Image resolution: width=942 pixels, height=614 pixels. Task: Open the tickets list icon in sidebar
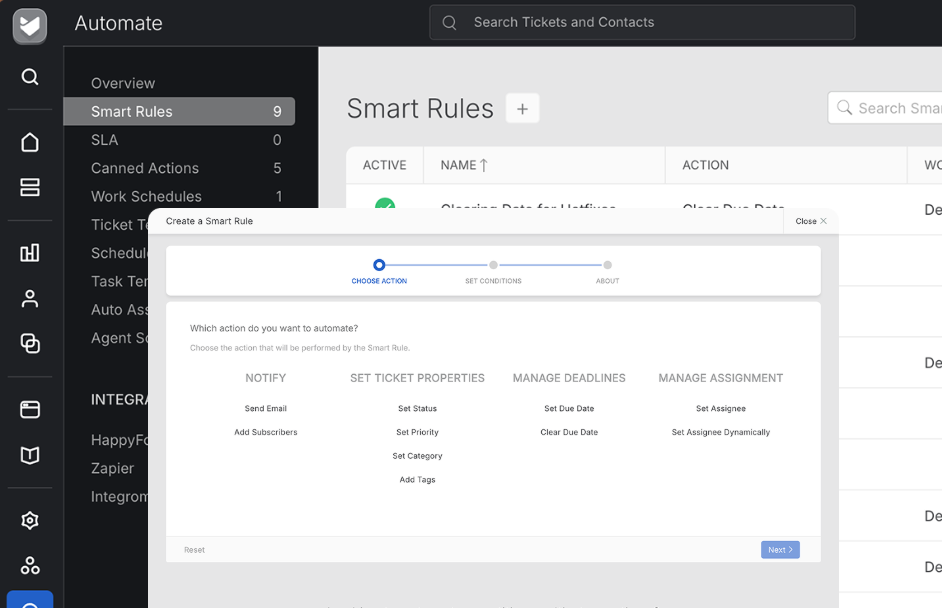click(x=29, y=187)
